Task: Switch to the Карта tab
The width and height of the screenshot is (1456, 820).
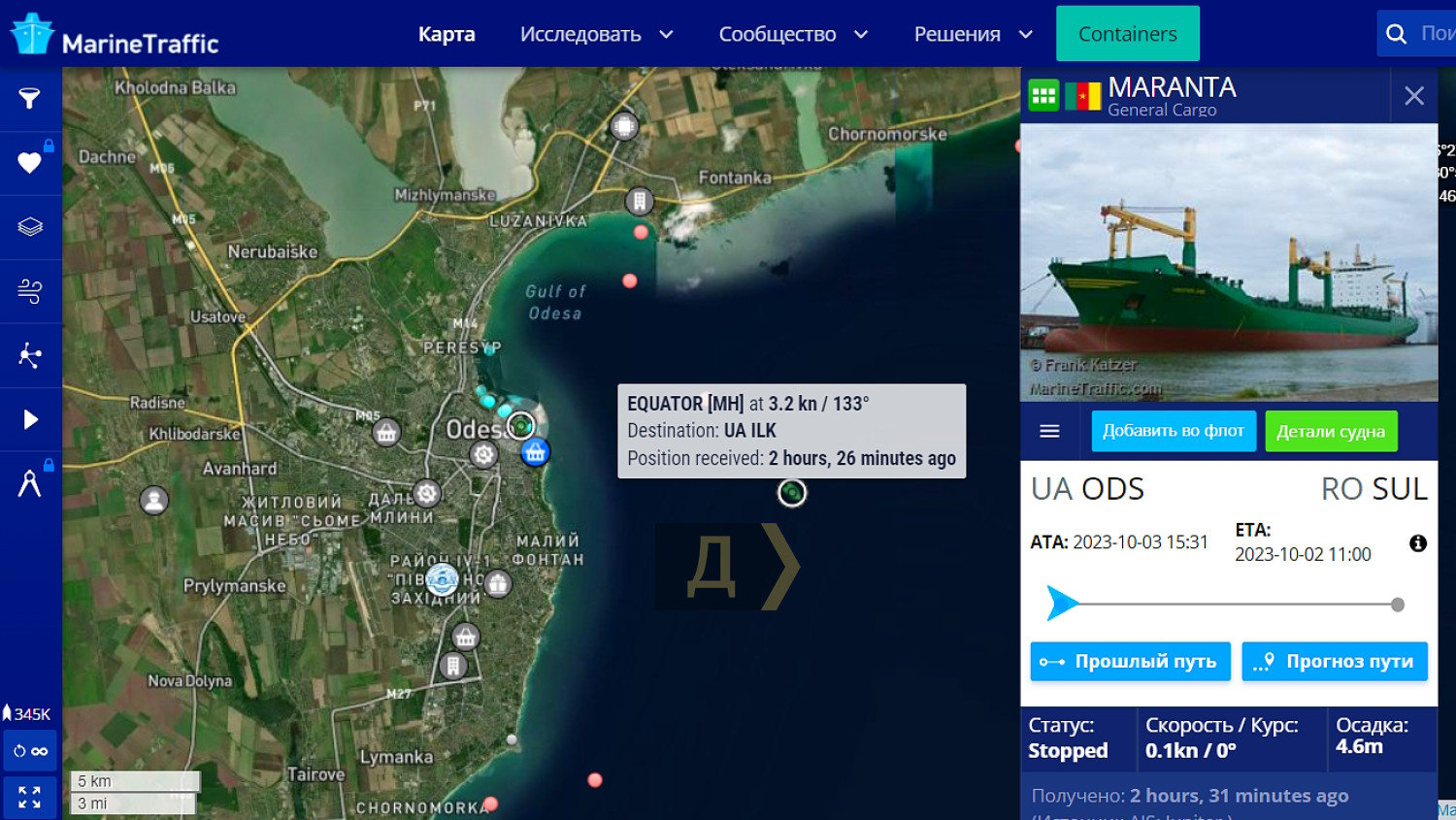Action: point(447,34)
